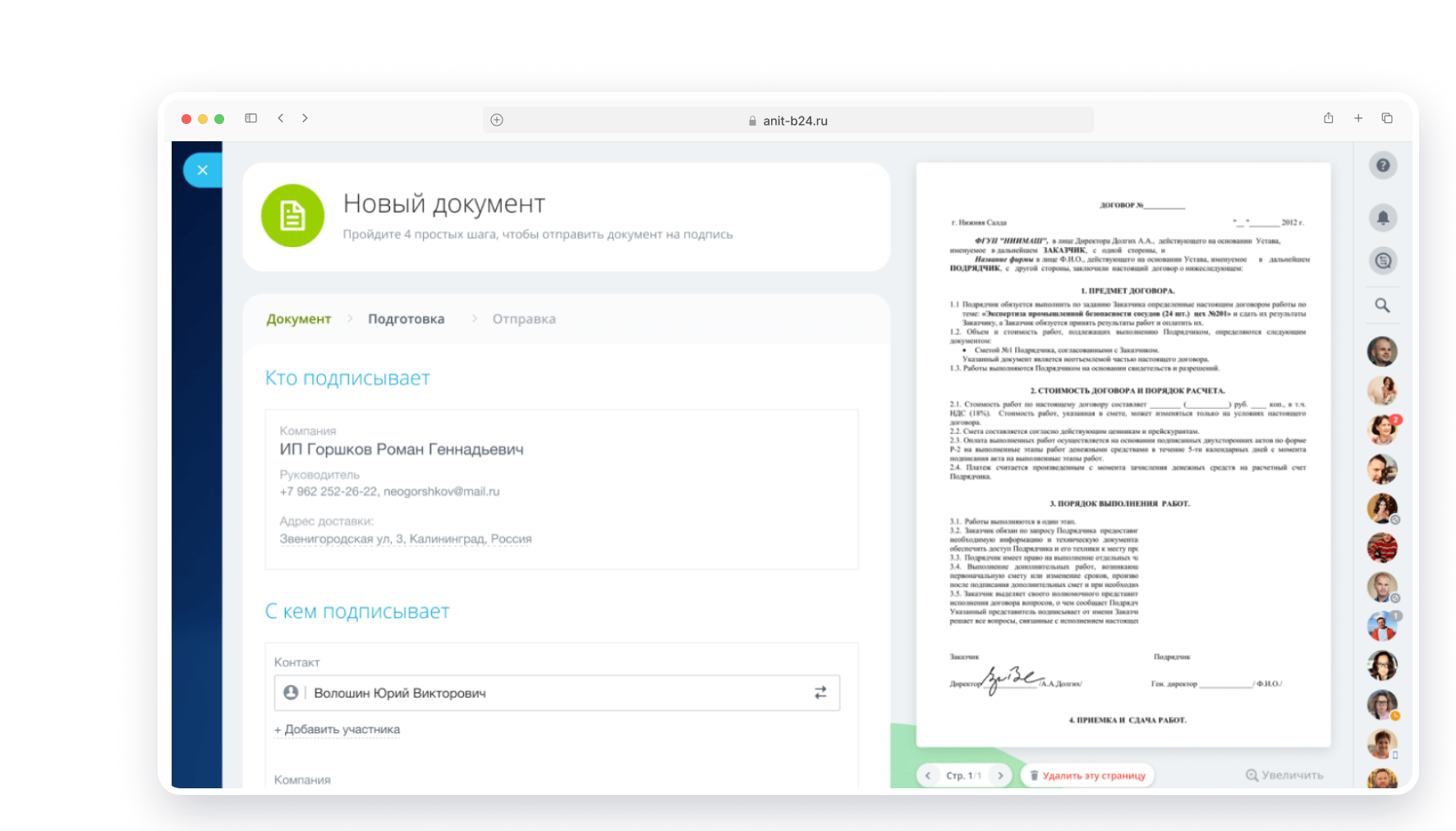Click Увеличить to zoom the document
The width and height of the screenshot is (1456, 831).
(x=1284, y=775)
